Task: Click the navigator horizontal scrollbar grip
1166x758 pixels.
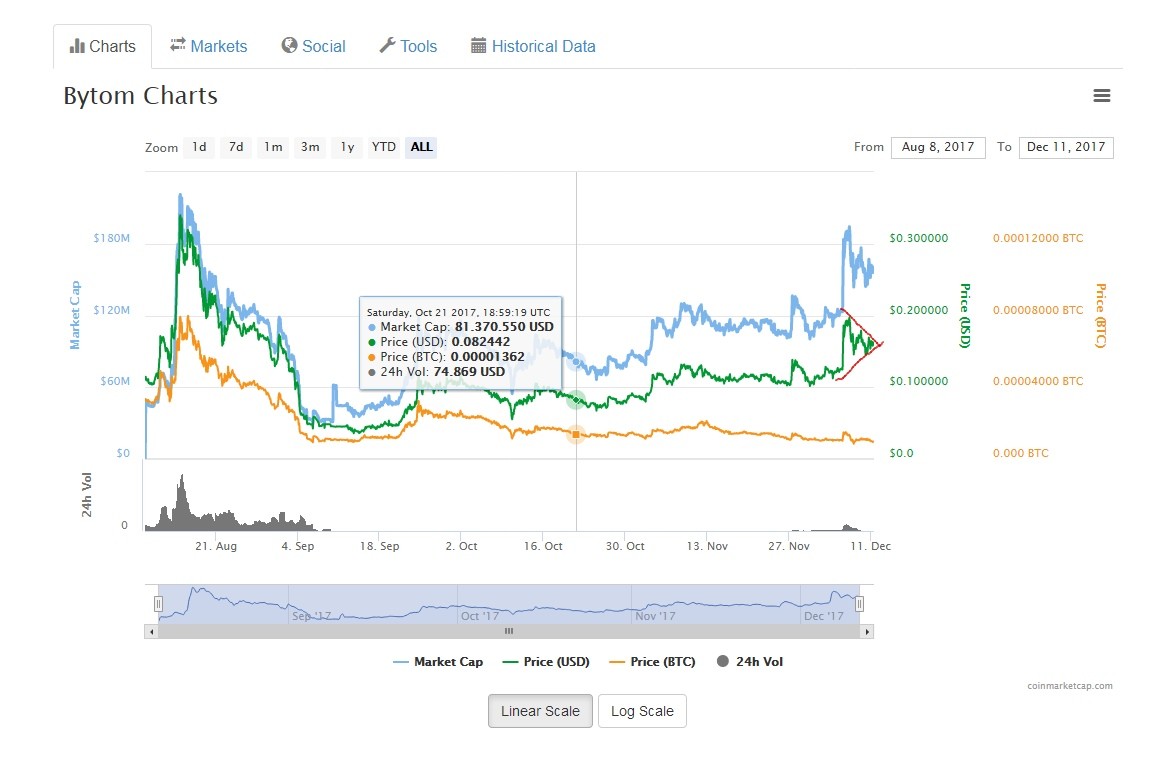Action: click(x=509, y=632)
